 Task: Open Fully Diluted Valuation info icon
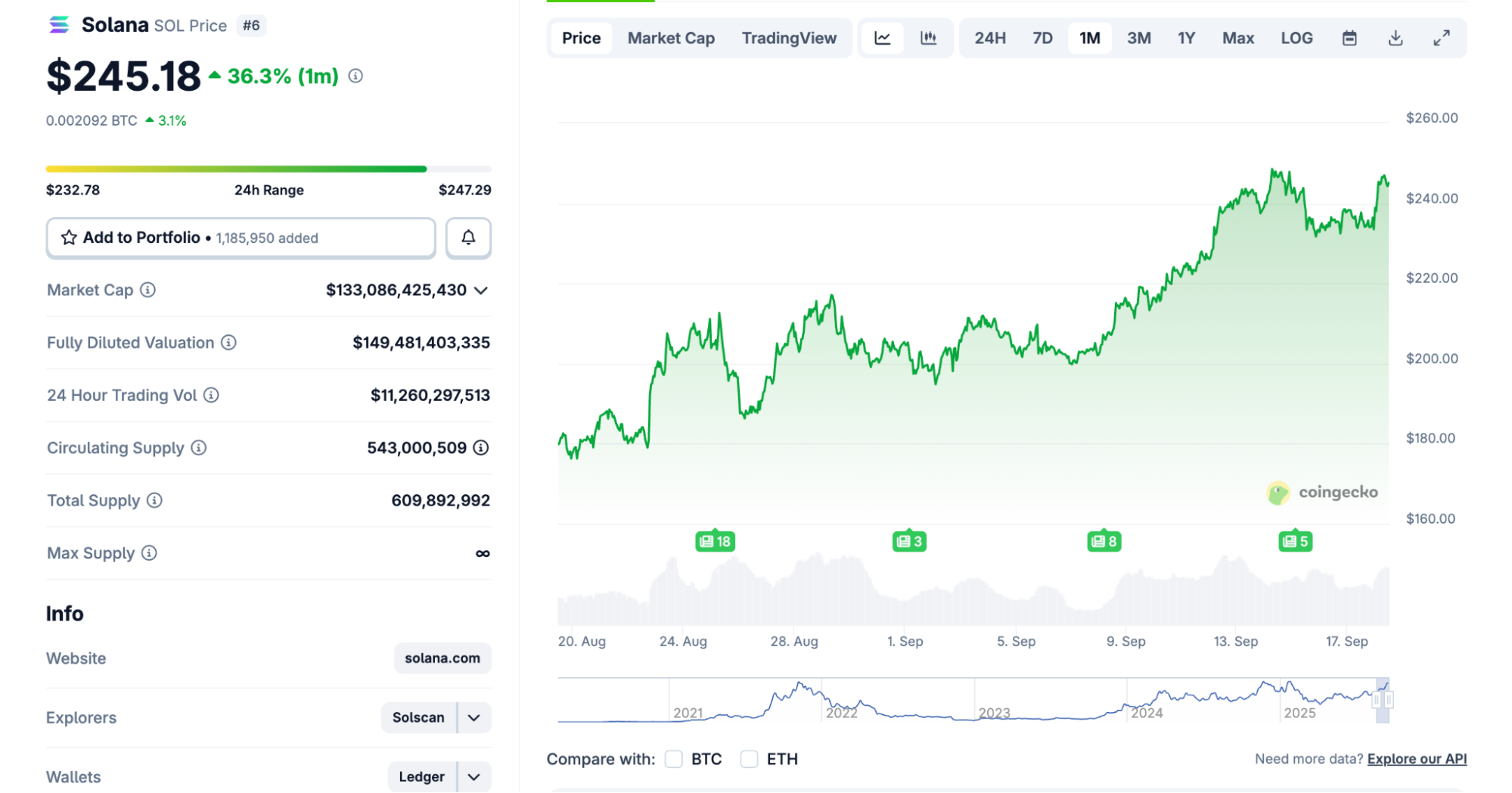coord(228,343)
